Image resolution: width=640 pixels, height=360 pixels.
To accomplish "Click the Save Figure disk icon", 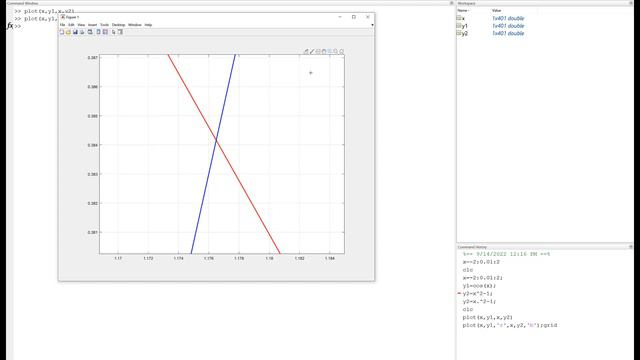I will (75, 32).
